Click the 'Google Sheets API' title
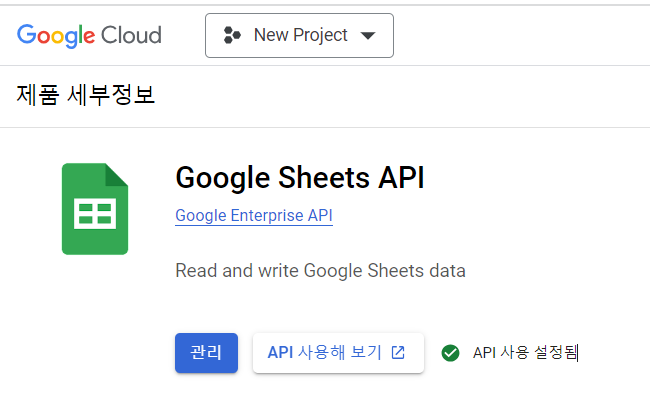 300,178
